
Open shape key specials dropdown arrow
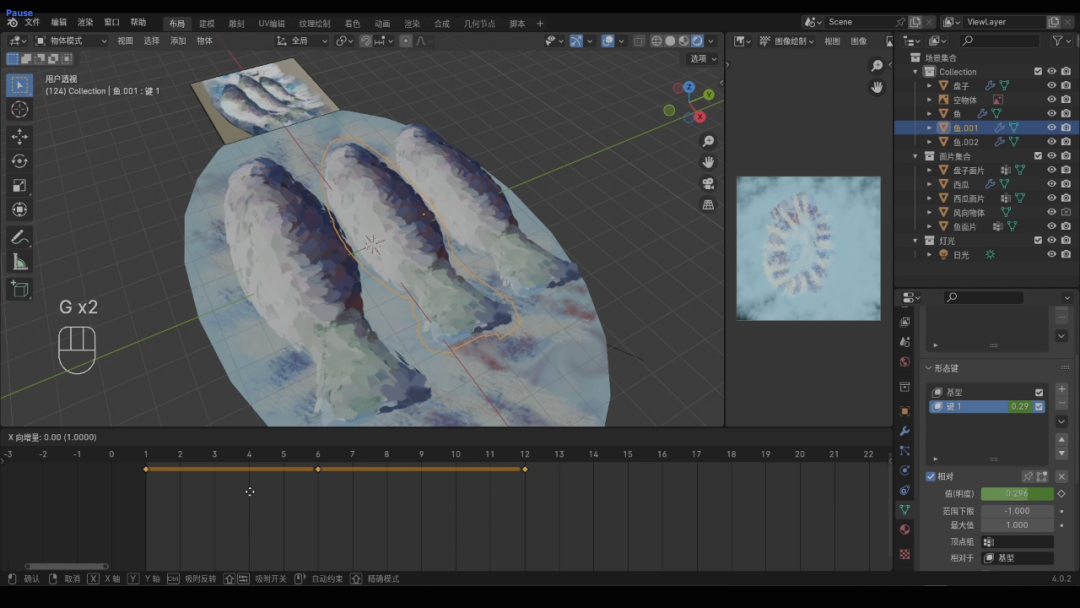tap(1061, 421)
